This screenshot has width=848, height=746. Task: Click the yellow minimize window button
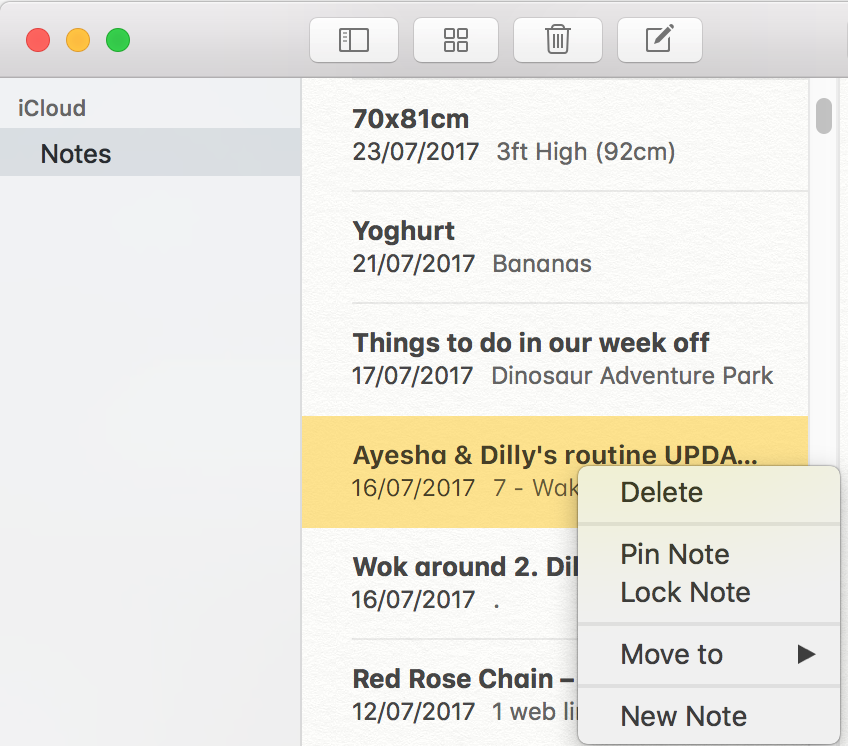click(x=78, y=40)
